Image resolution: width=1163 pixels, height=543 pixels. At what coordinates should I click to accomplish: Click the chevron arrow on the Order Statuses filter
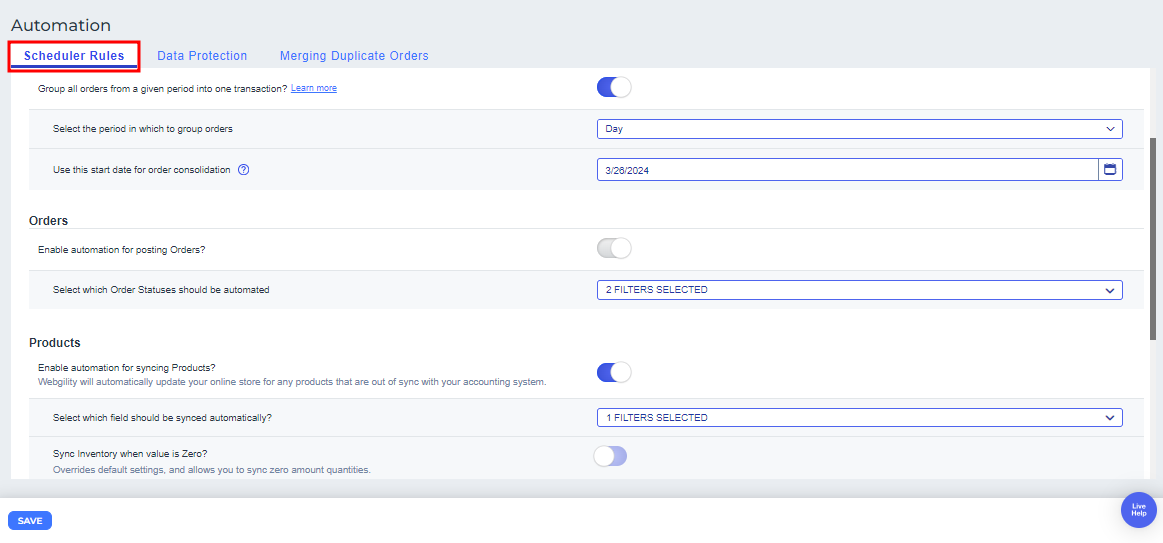click(x=1109, y=290)
